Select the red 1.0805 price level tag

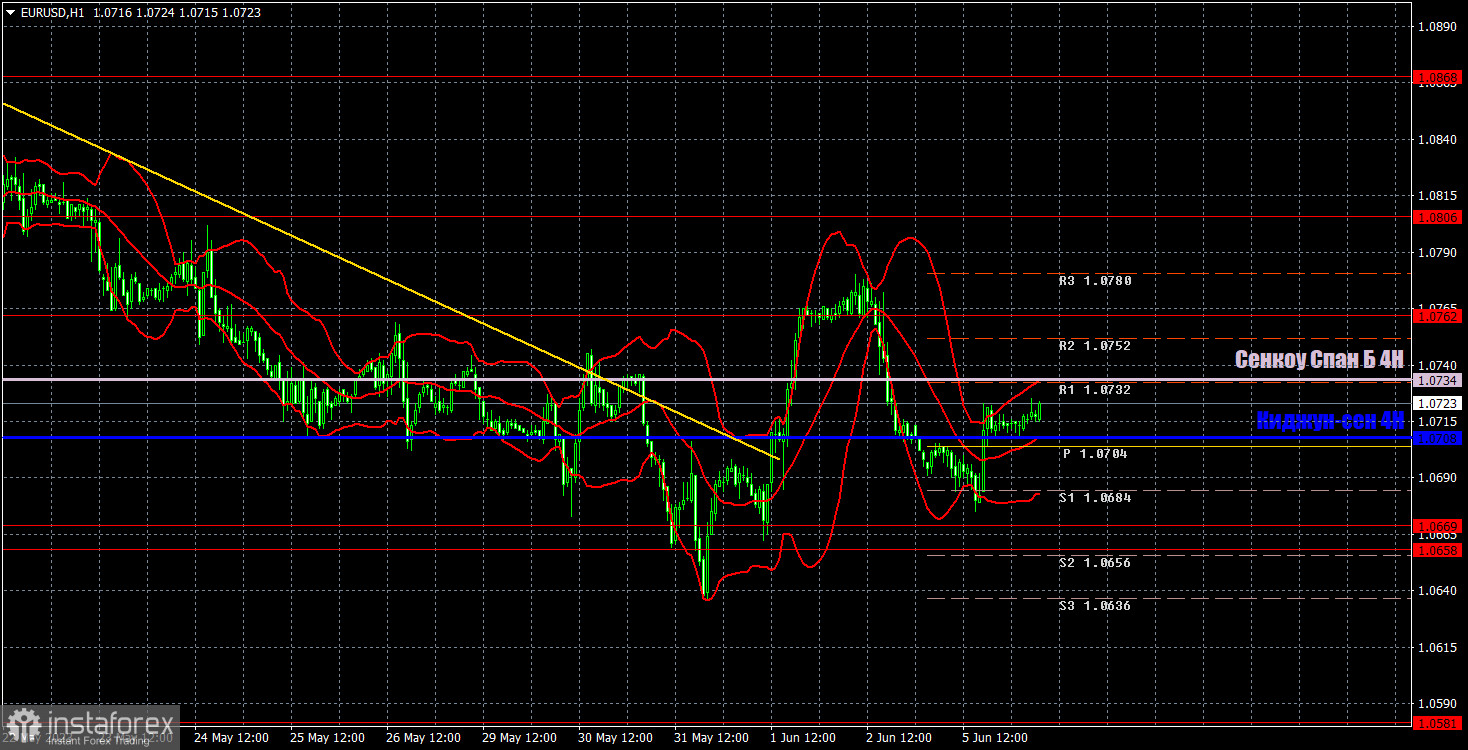coord(1438,216)
